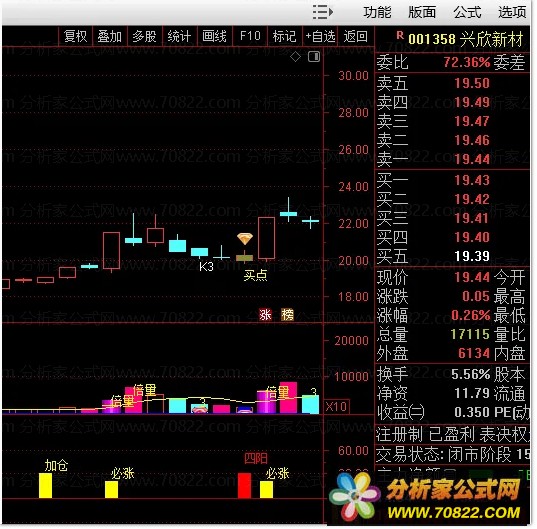Select the 多股 toolbar button
Screen dimensions: 537x529
click(145, 36)
